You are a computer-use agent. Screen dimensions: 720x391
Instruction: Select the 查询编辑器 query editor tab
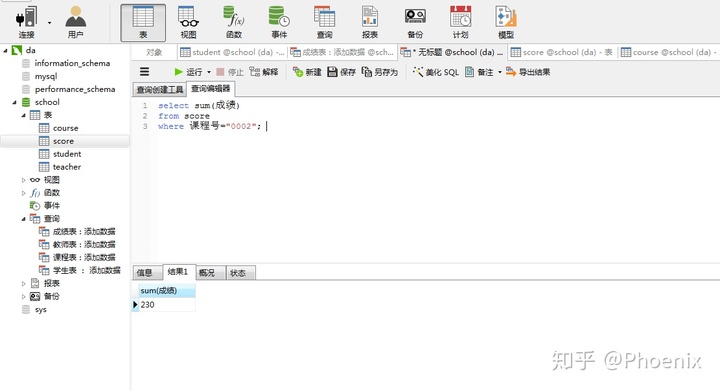click(x=210, y=89)
